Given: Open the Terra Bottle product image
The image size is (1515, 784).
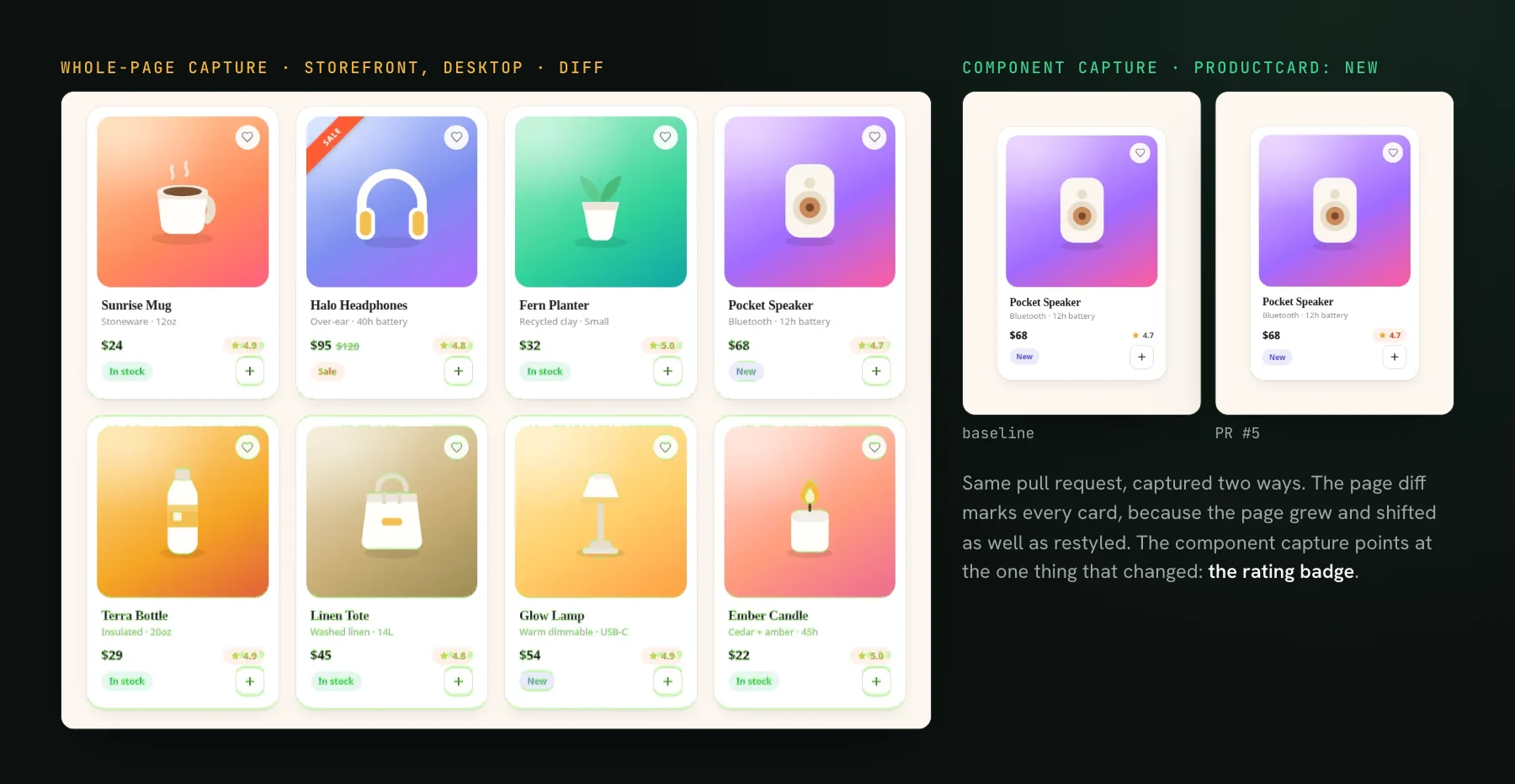Looking at the screenshot, I should (x=183, y=511).
